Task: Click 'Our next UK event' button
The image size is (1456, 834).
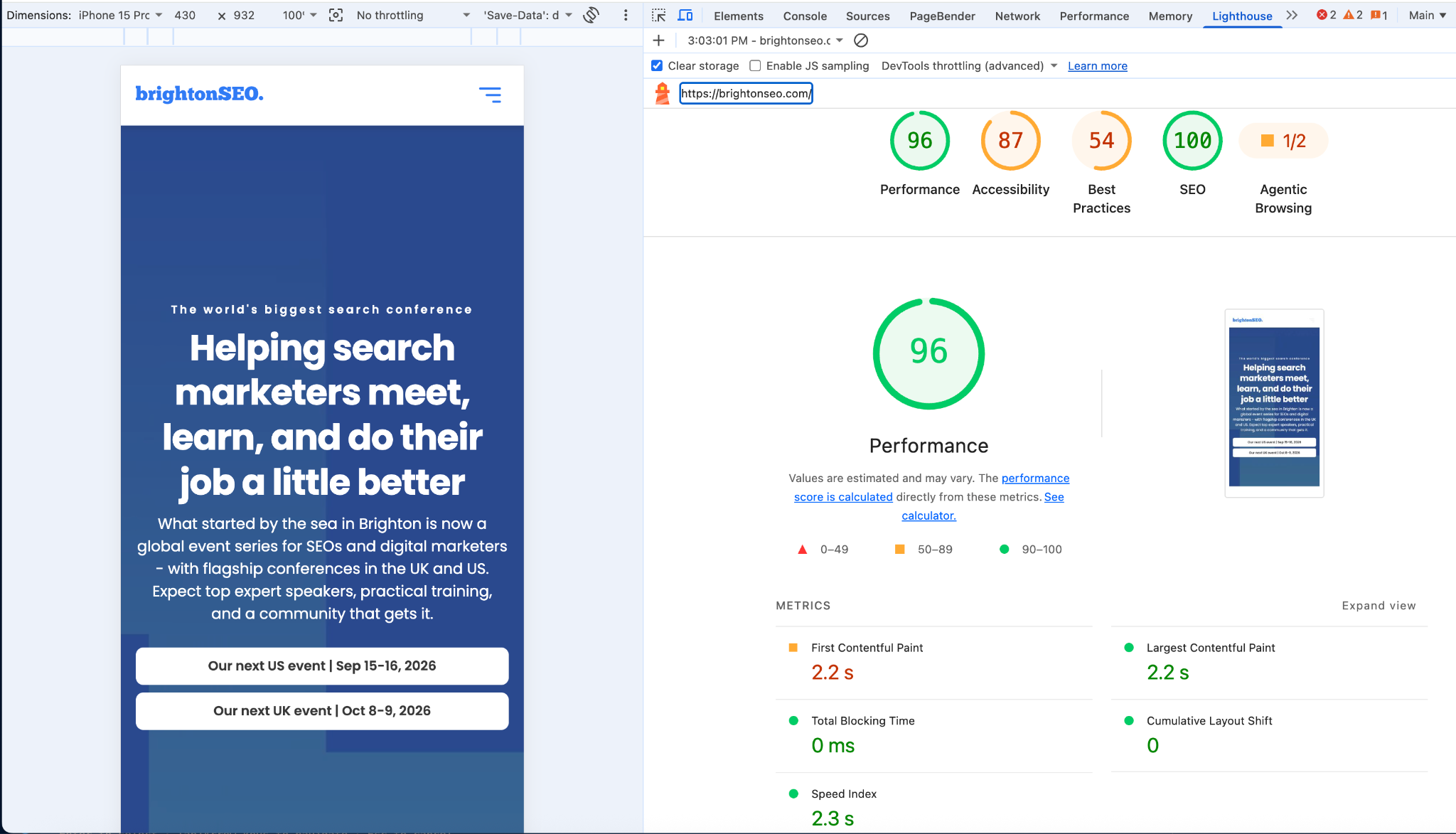Action: (322, 710)
